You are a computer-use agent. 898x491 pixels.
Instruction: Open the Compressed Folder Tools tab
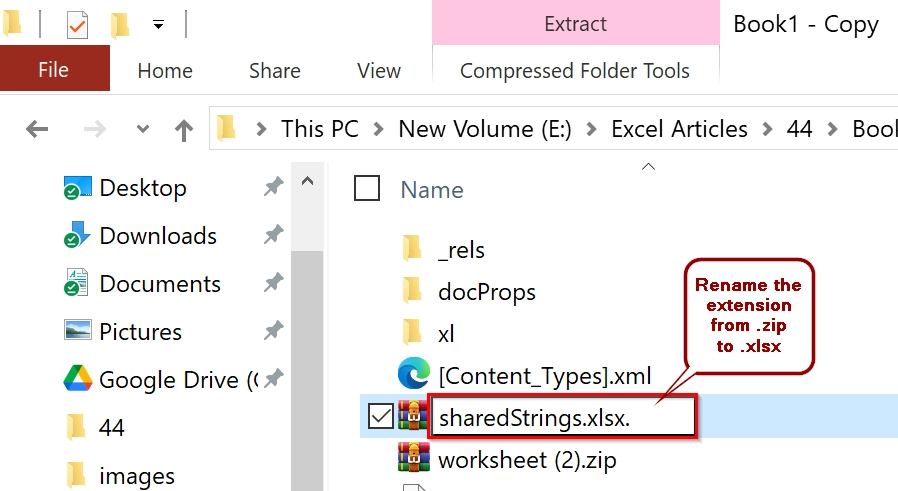pyautogui.click(x=575, y=70)
